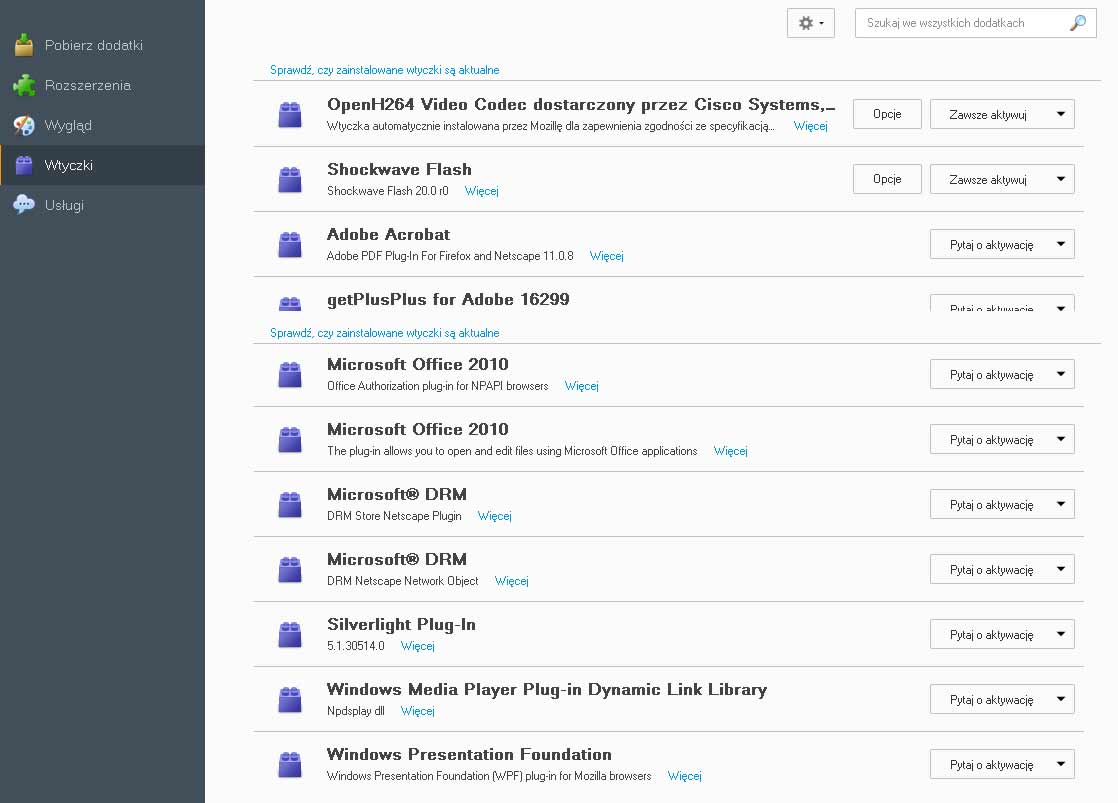Image resolution: width=1118 pixels, height=803 pixels.
Task: Go to the Usługi section
Action: 102,205
